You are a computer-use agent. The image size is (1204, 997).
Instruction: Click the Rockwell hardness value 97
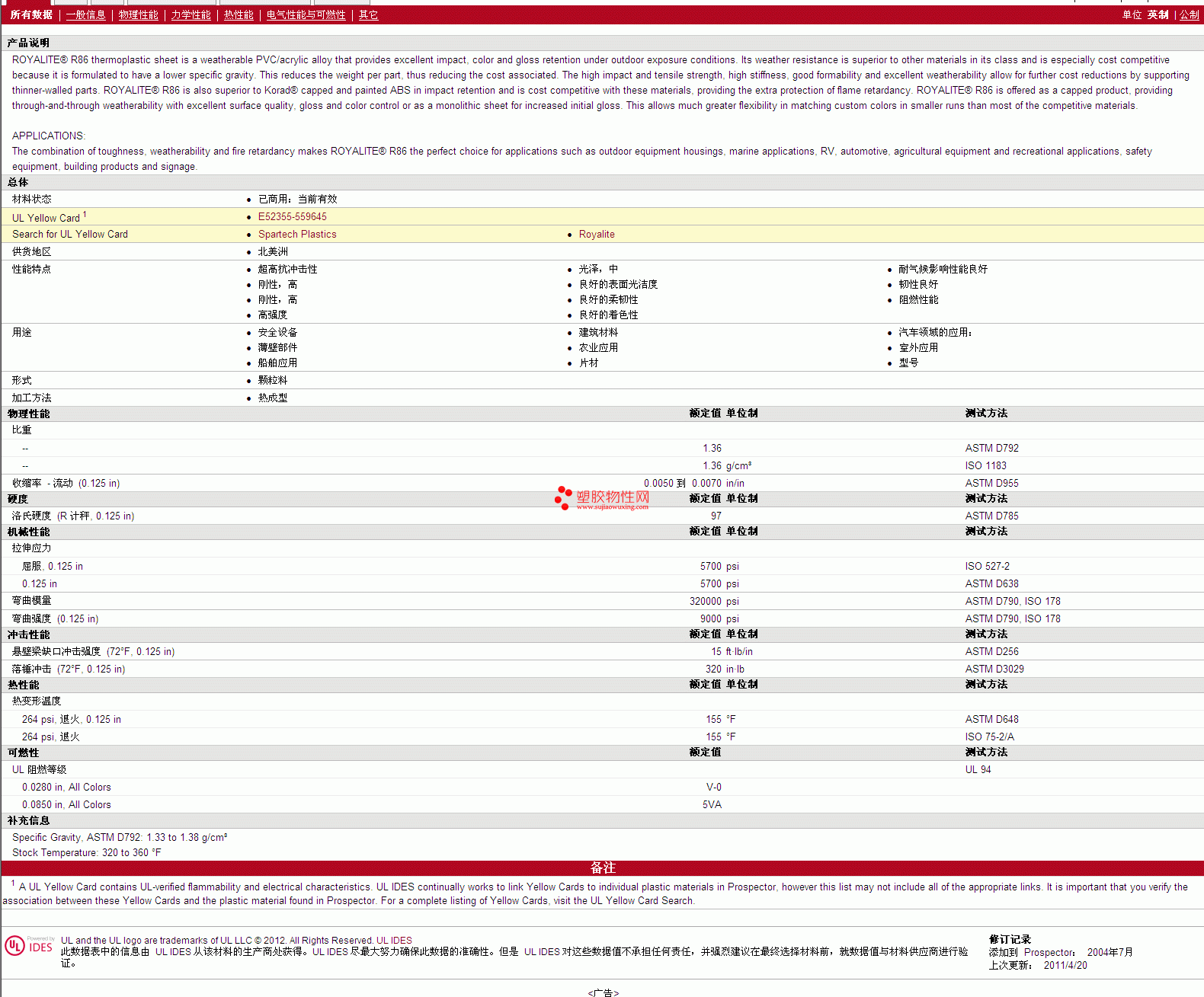(716, 516)
